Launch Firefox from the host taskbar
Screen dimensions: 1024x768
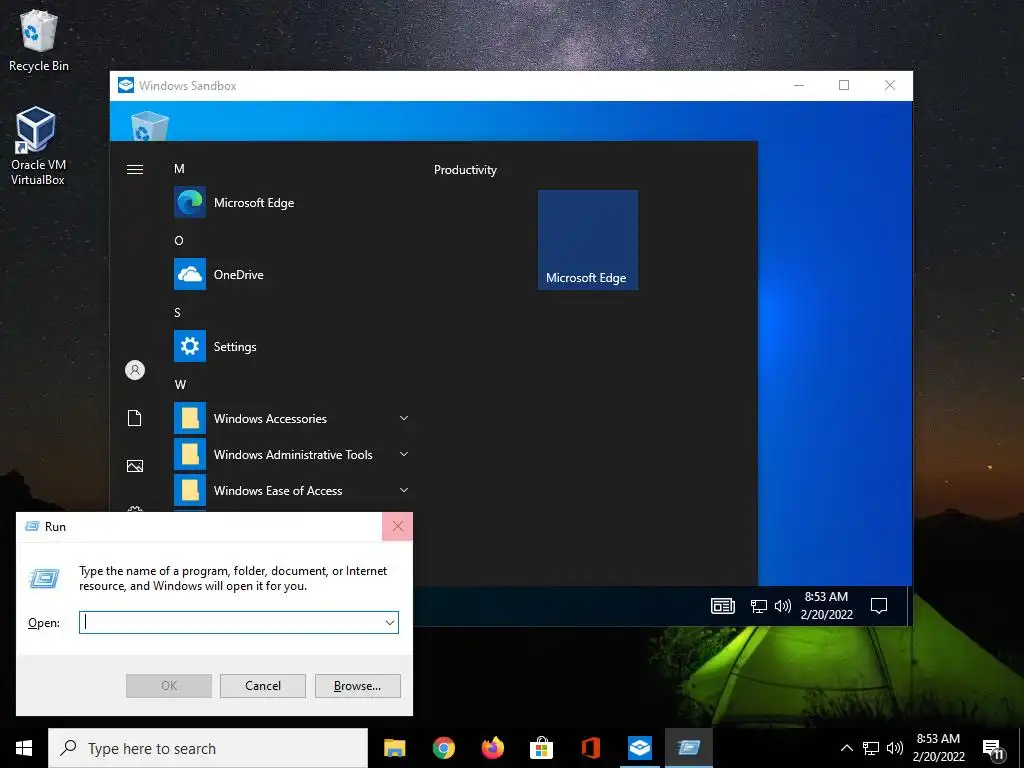pyautogui.click(x=492, y=748)
